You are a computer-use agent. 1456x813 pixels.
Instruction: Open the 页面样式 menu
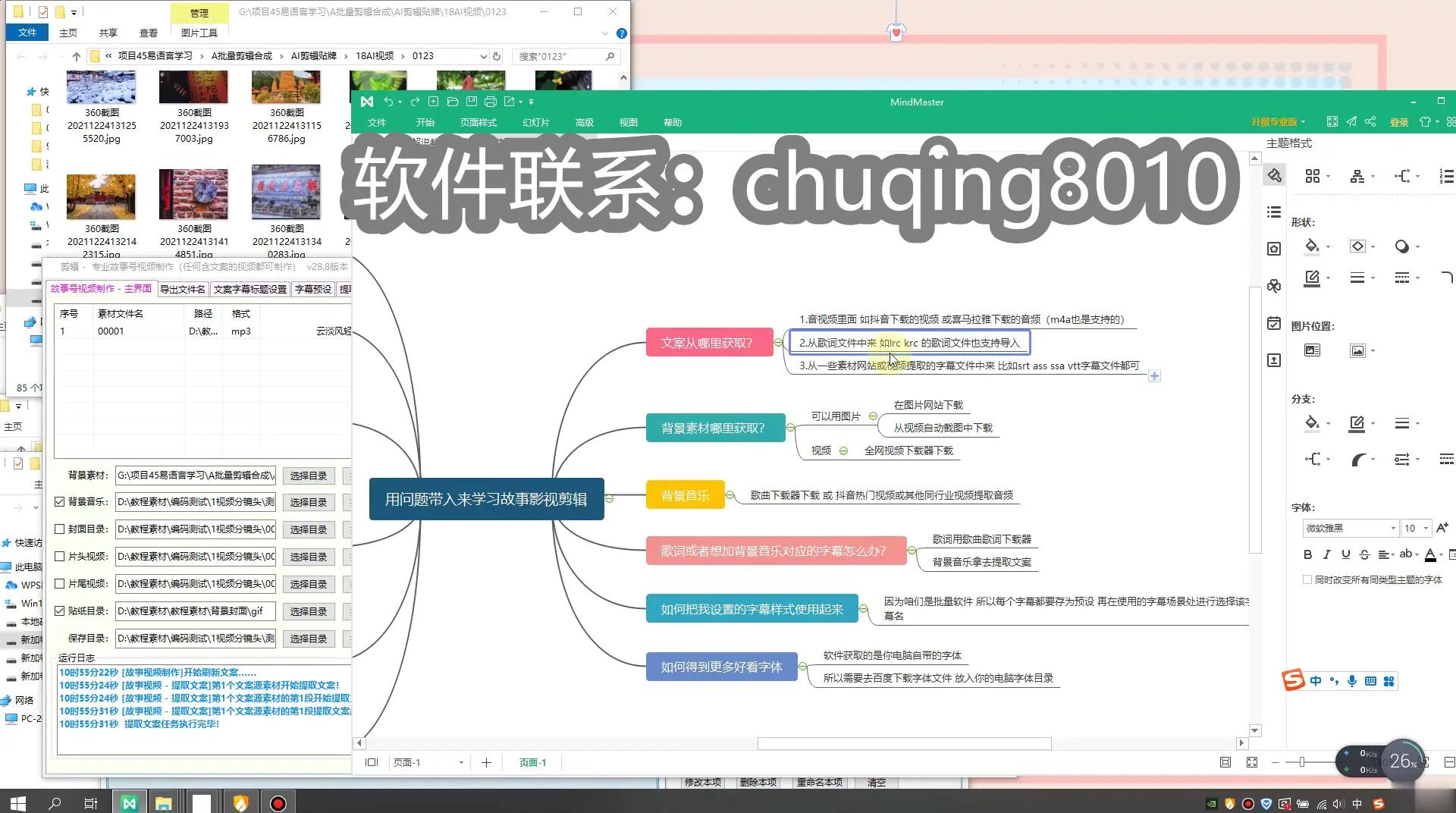tap(479, 122)
